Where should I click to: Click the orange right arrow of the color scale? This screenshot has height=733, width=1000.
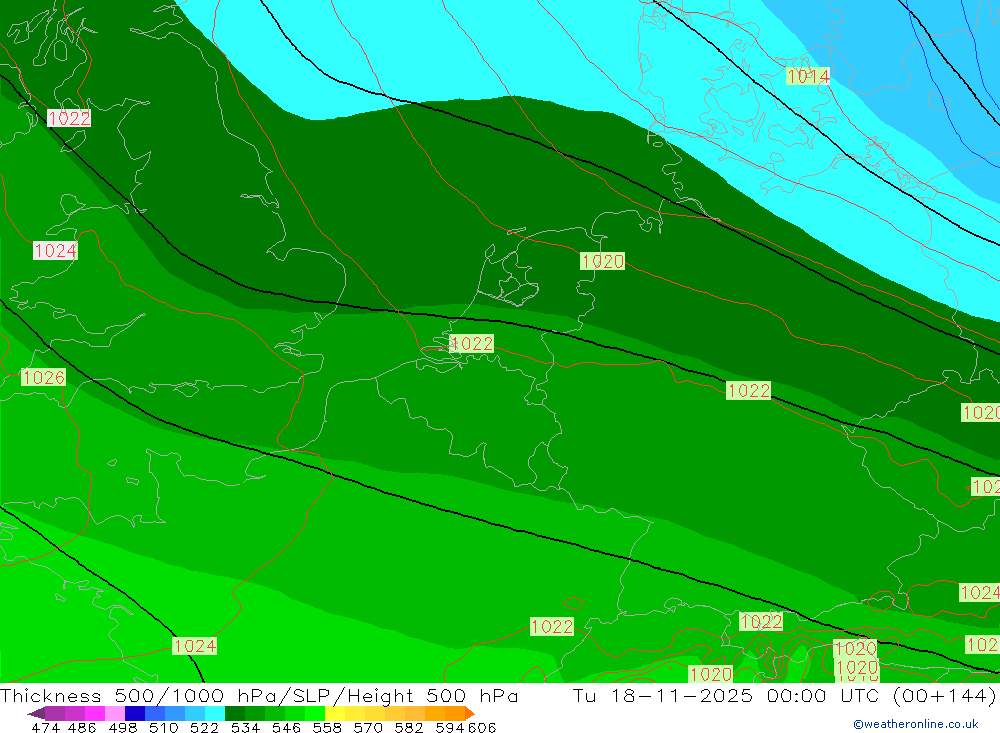pyautogui.click(x=468, y=713)
